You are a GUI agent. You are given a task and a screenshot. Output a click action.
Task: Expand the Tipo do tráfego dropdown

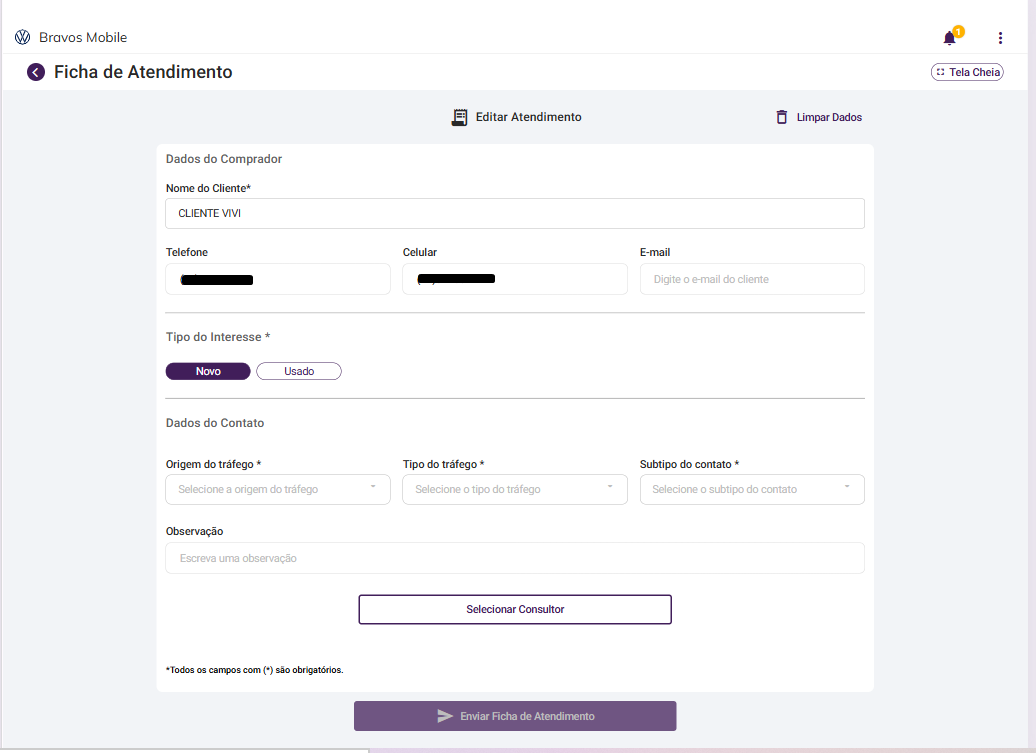(515, 489)
